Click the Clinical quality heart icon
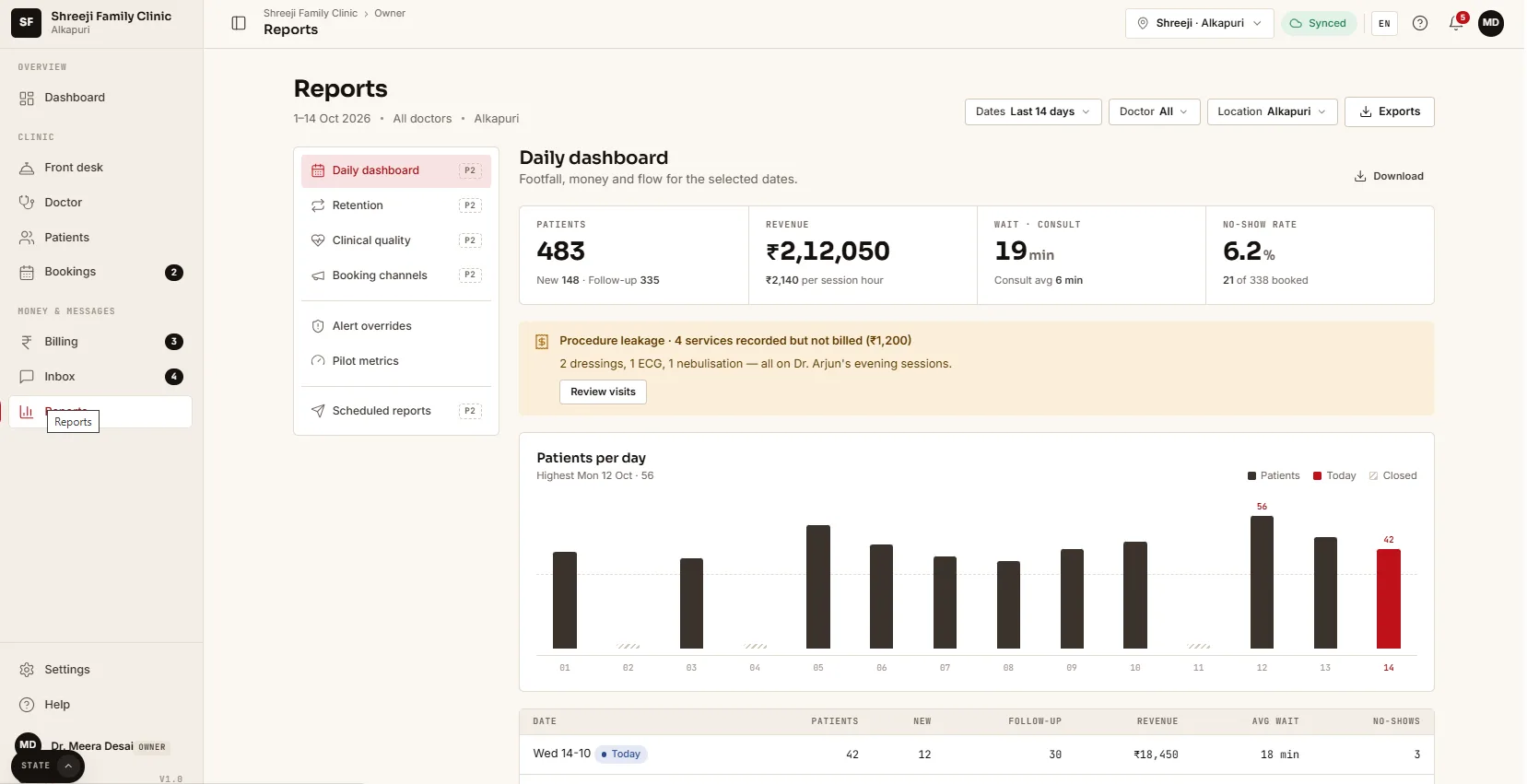The image size is (1527, 784). pyautogui.click(x=318, y=240)
